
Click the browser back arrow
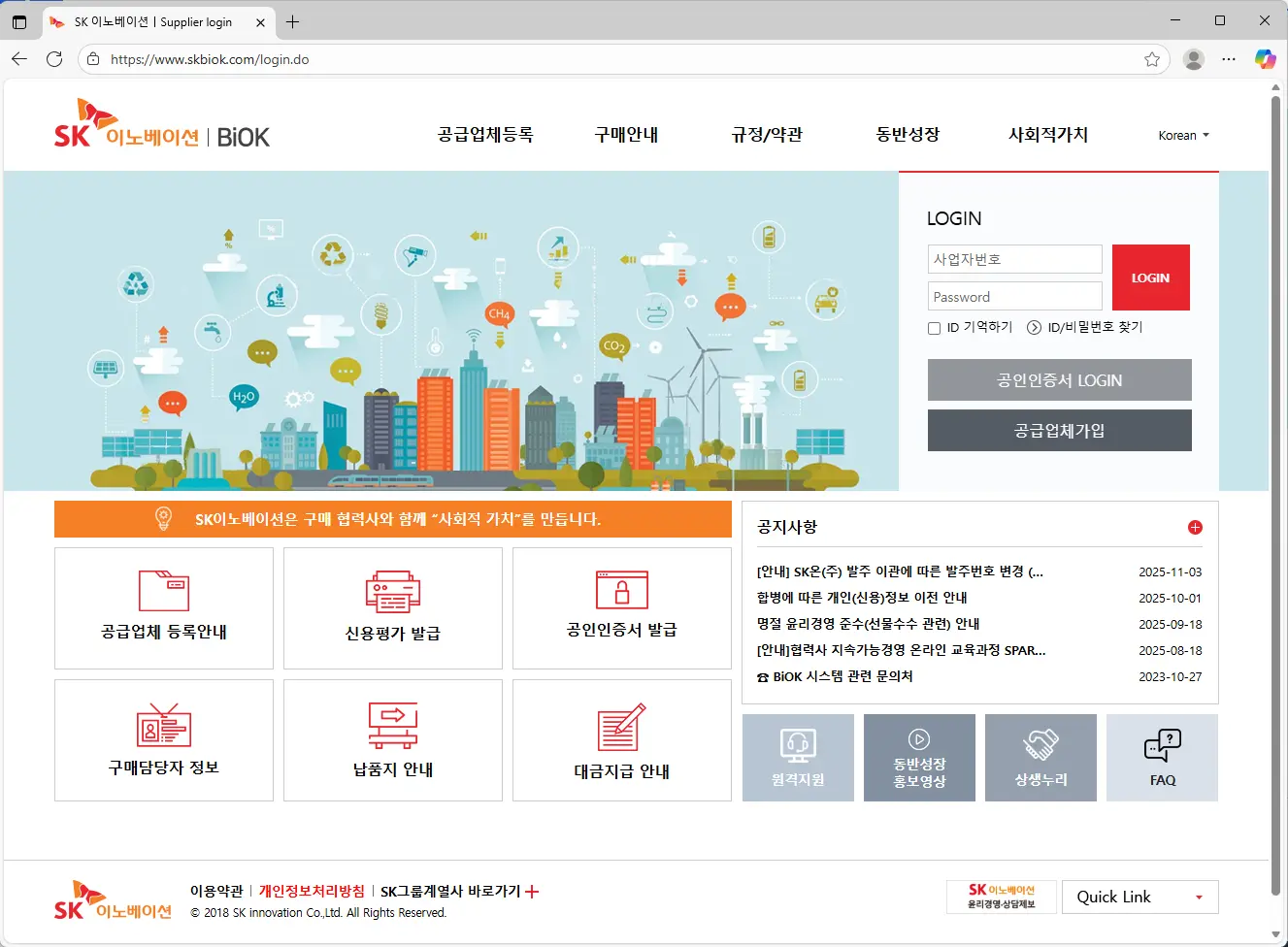pos(19,59)
